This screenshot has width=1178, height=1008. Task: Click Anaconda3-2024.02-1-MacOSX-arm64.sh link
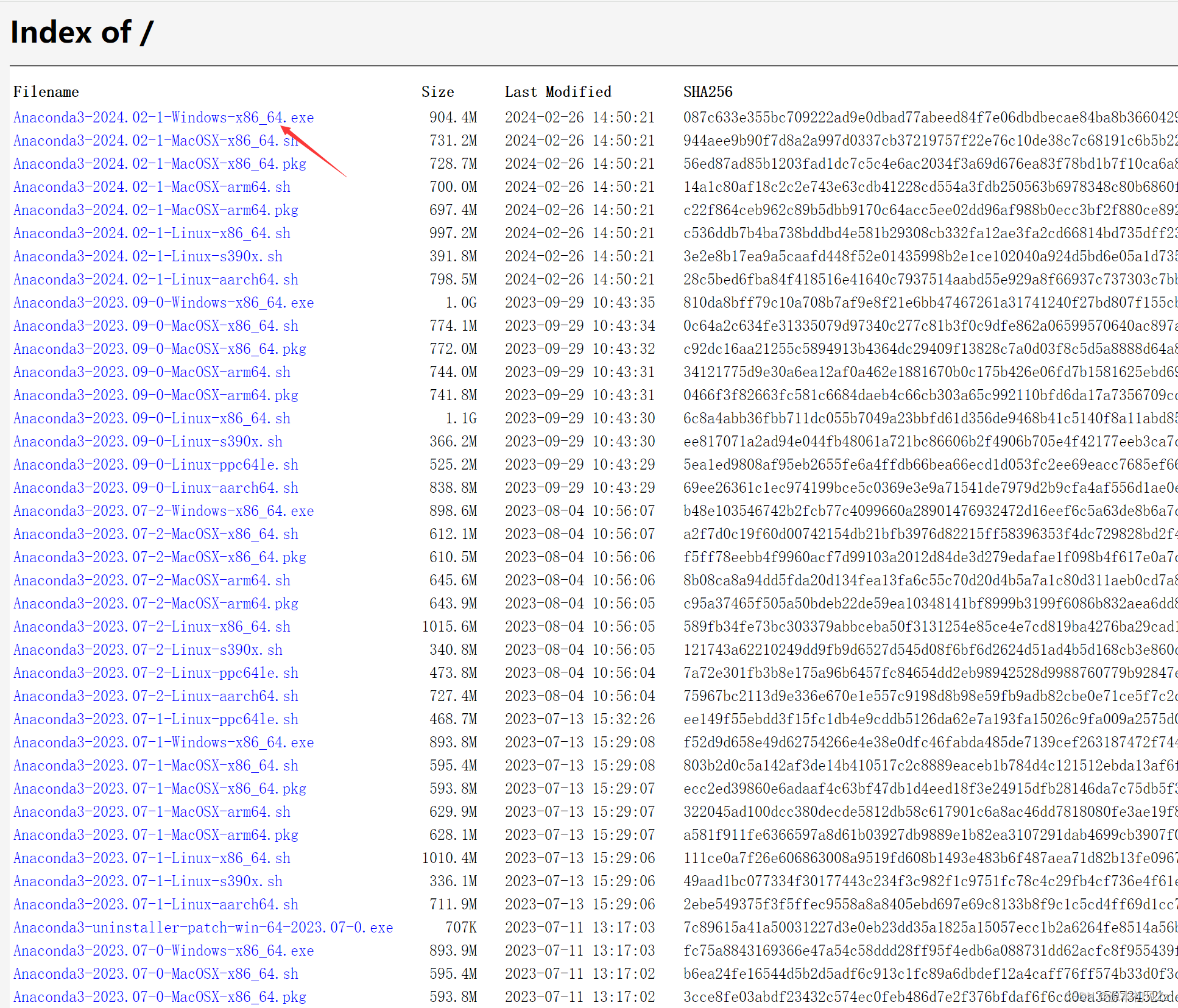tap(152, 187)
